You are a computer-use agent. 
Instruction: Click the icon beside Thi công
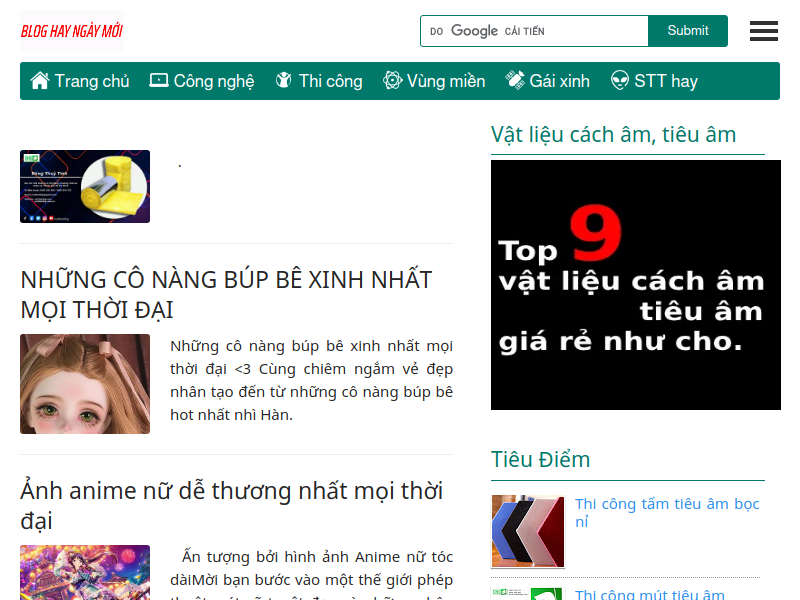click(x=284, y=81)
